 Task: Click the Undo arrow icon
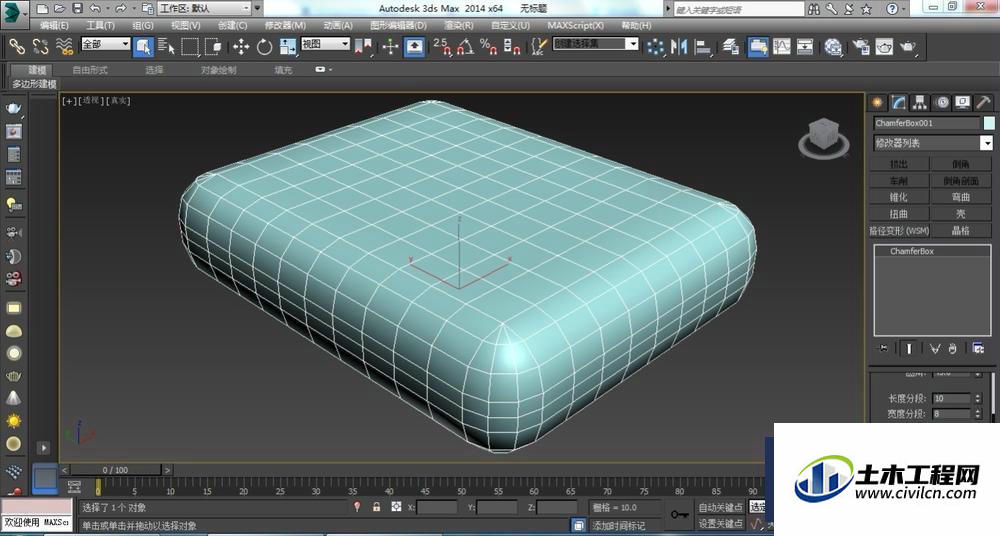pyautogui.click(x=95, y=8)
